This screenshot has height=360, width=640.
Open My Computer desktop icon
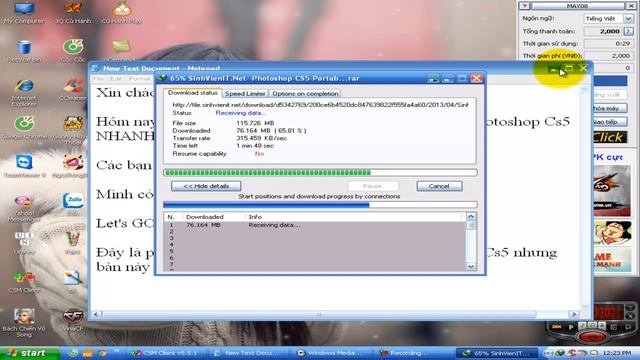[x=24, y=12]
